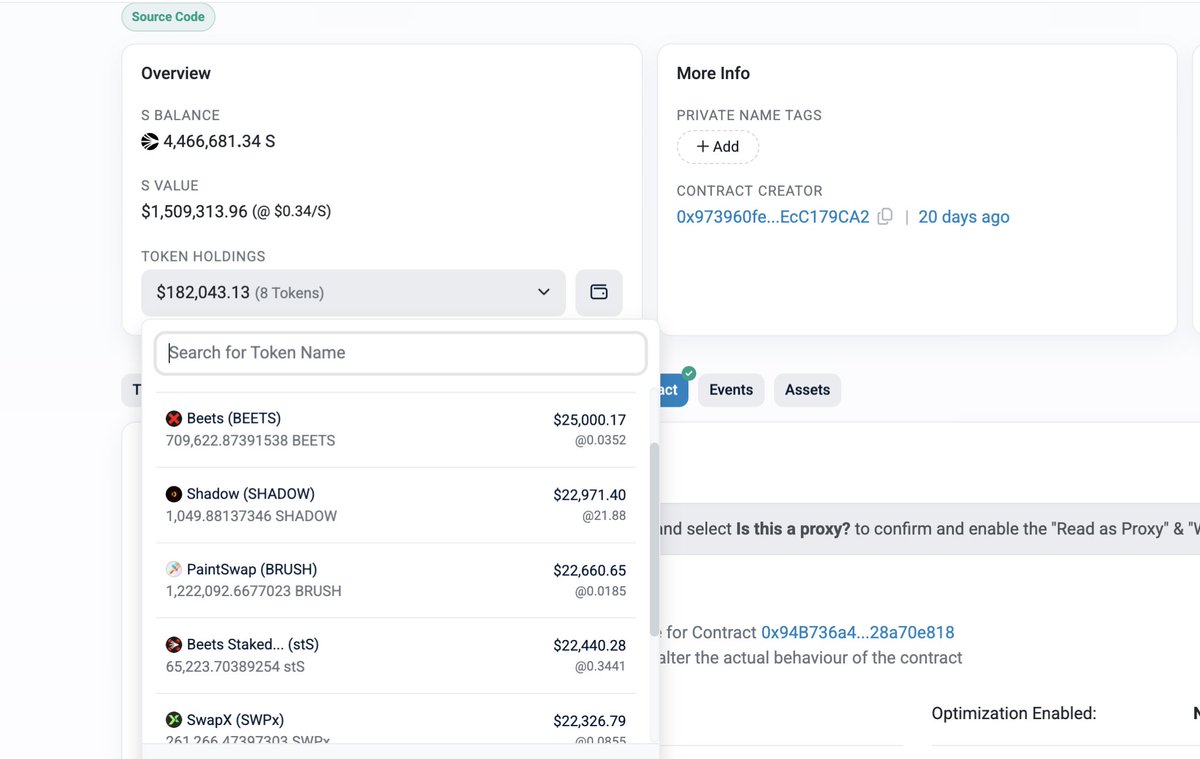Open the 20 days ago creation transaction
1200x759 pixels.
tap(964, 217)
